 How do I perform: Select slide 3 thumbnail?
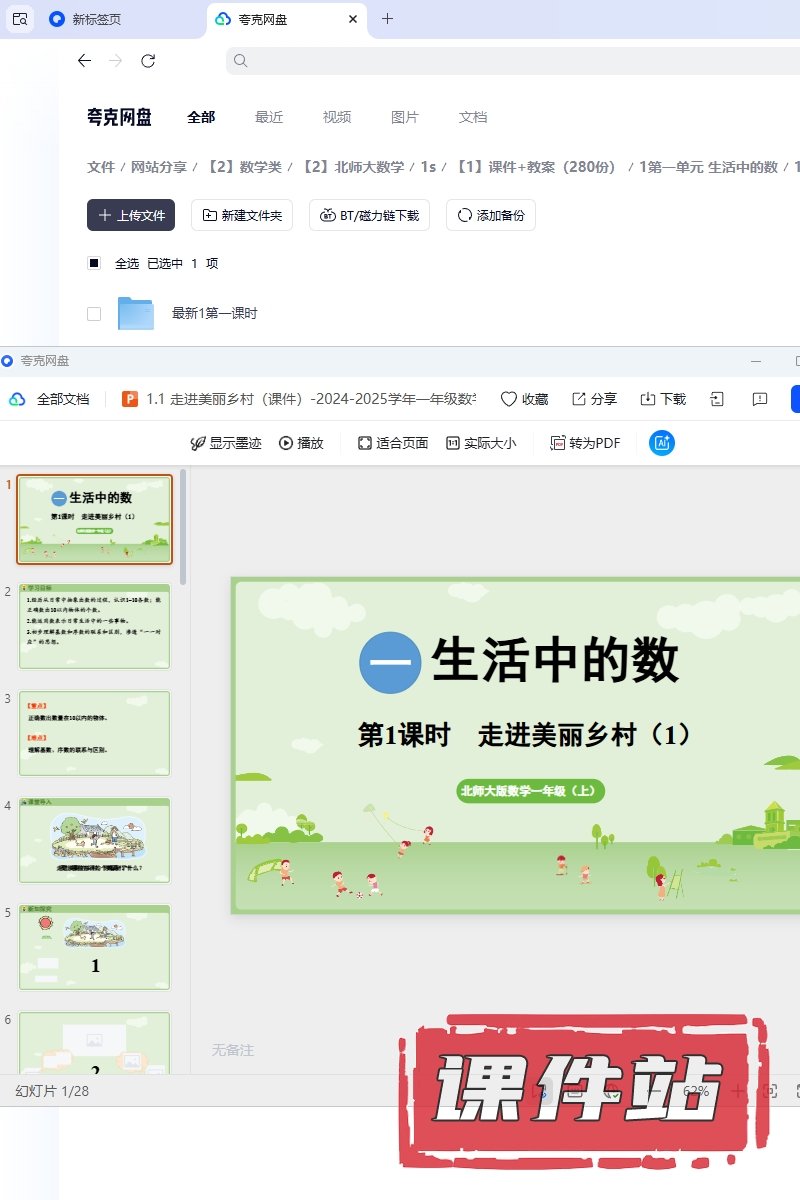(x=95, y=733)
